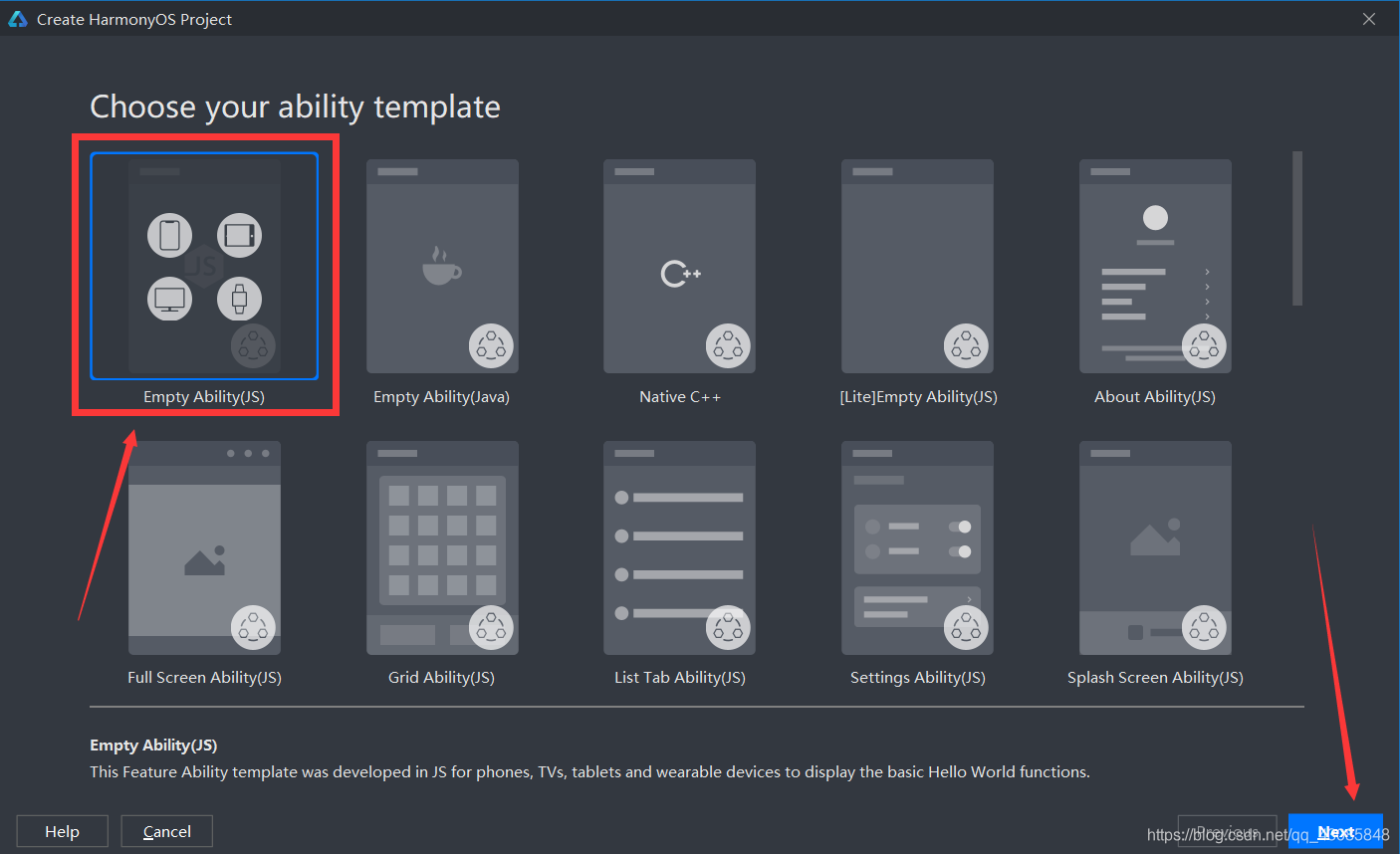Image resolution: width=1400 pixels, height=854 pixels.
Task: Click the image placeholder icon in Full Screen Ability(JS)
Action: pyautogui.click(x=205, y=560)
